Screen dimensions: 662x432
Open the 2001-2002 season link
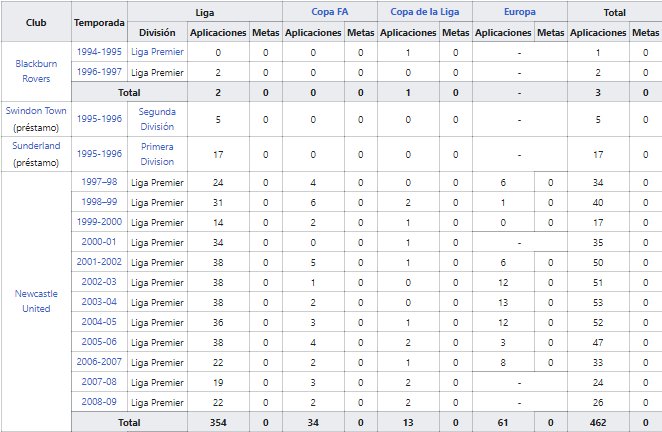click(99, 262)
